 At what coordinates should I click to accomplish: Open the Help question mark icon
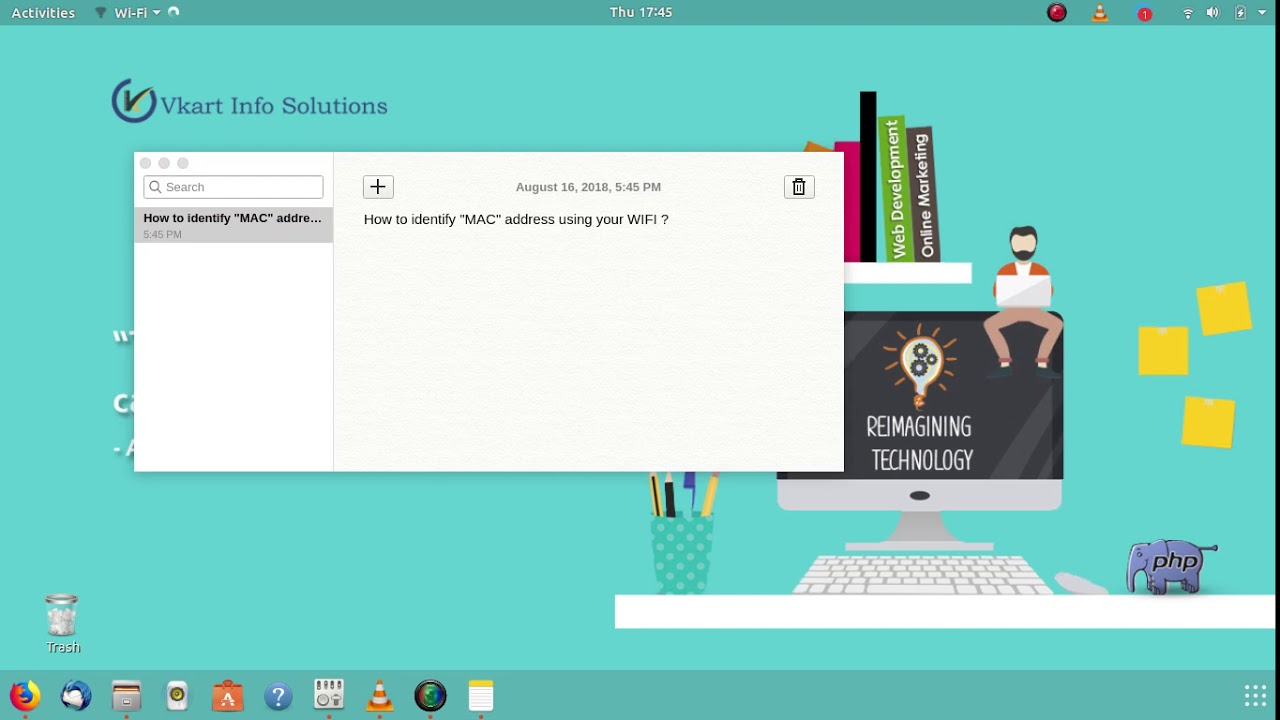click(278, 695)
